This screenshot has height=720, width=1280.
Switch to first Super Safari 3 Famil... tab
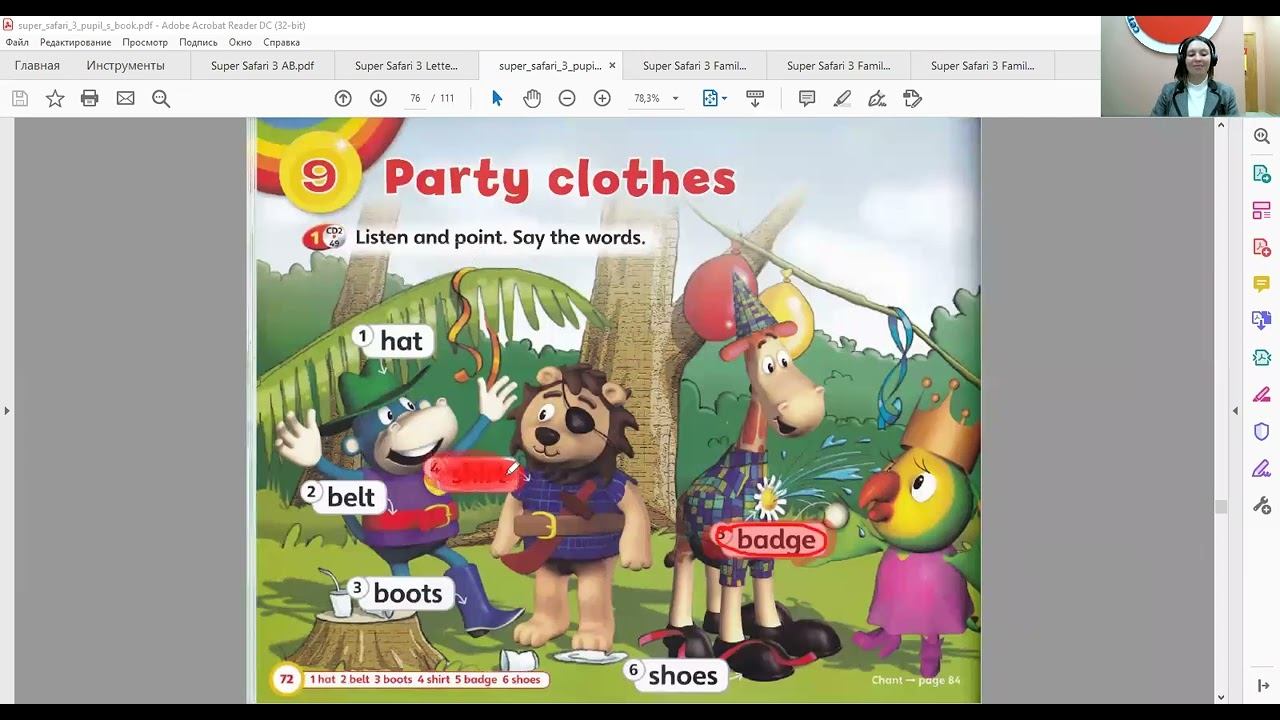[694, 65]
